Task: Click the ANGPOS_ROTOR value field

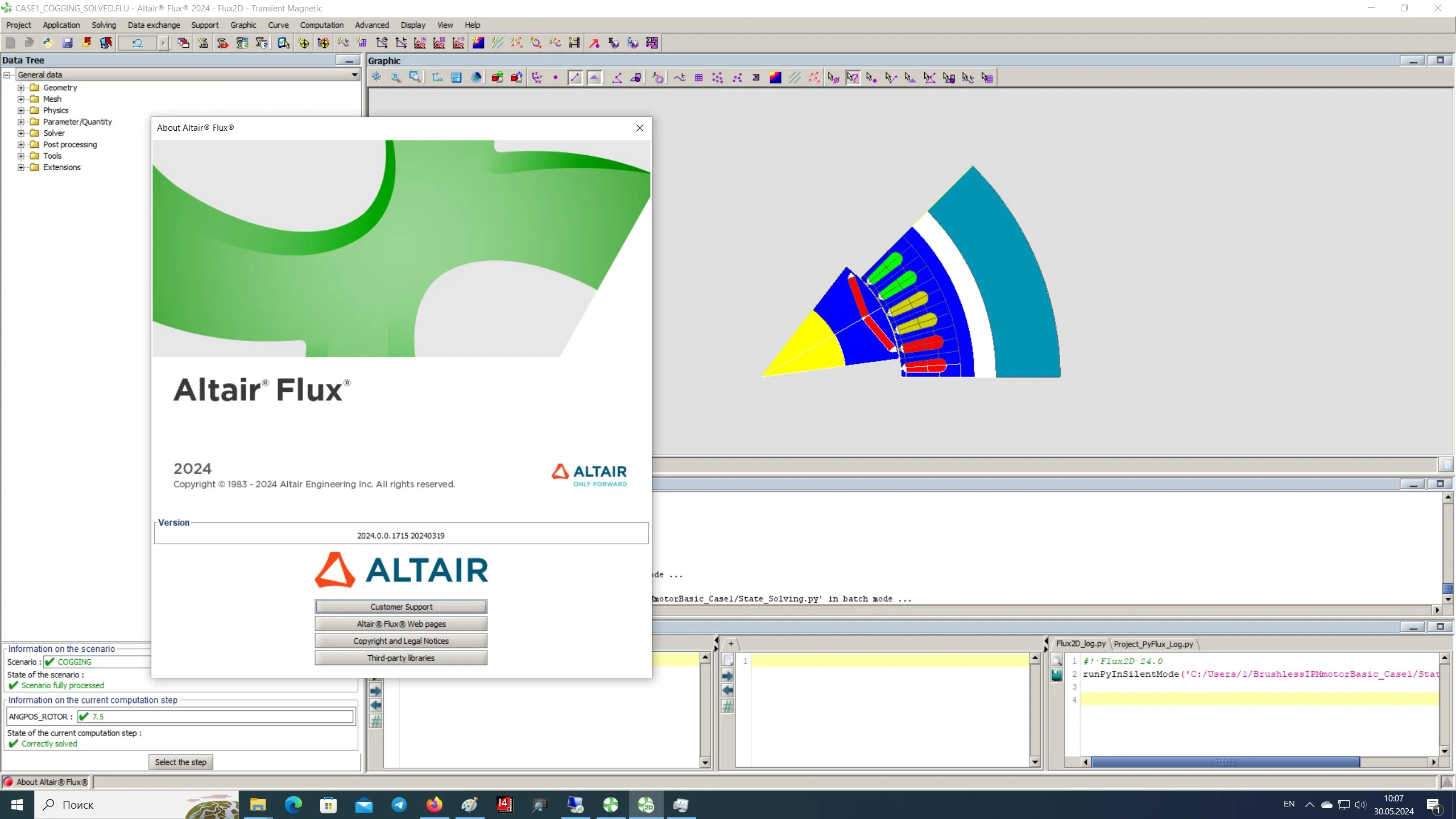Action: (215, 717)
